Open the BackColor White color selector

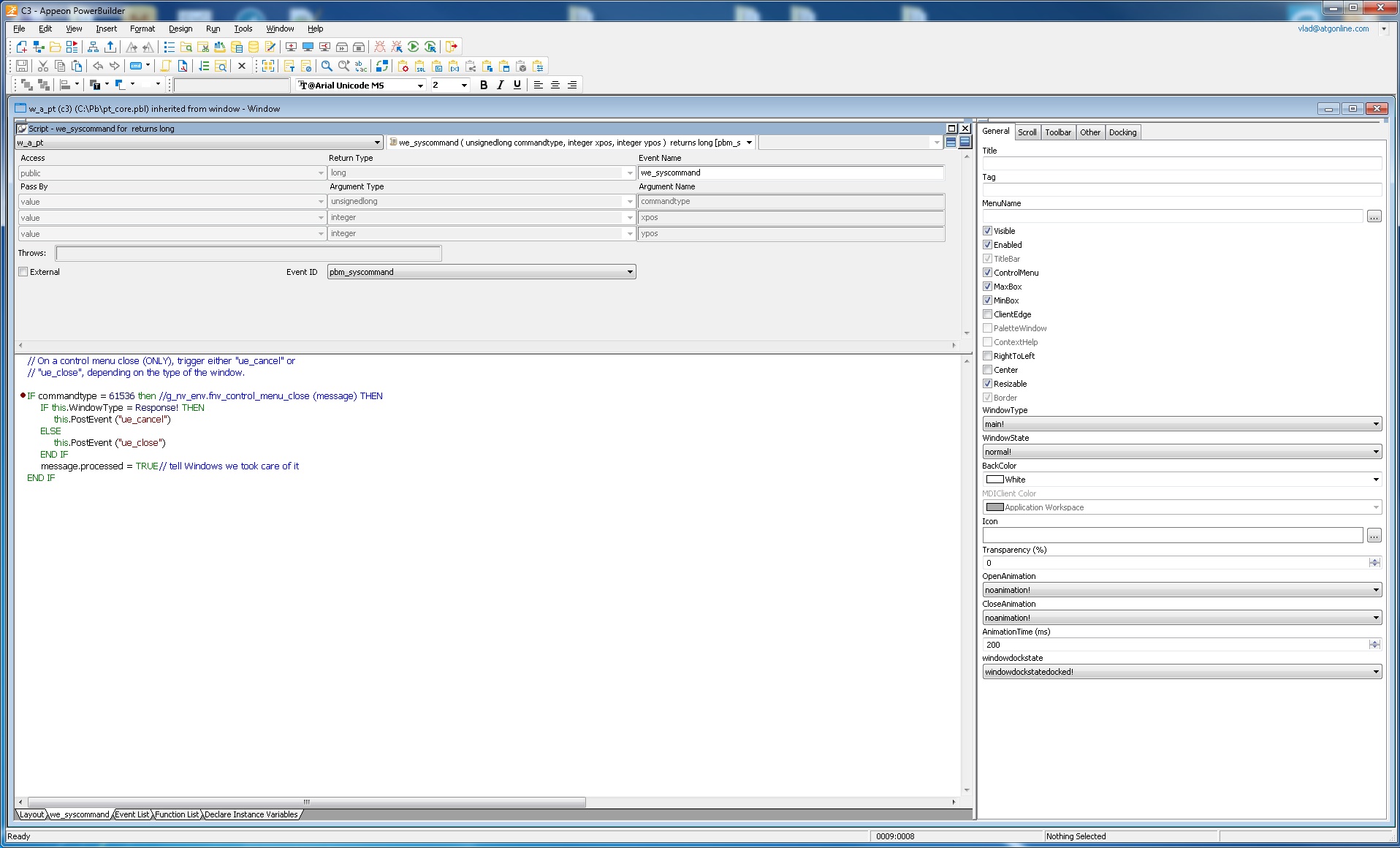(x=1375, y=480)
